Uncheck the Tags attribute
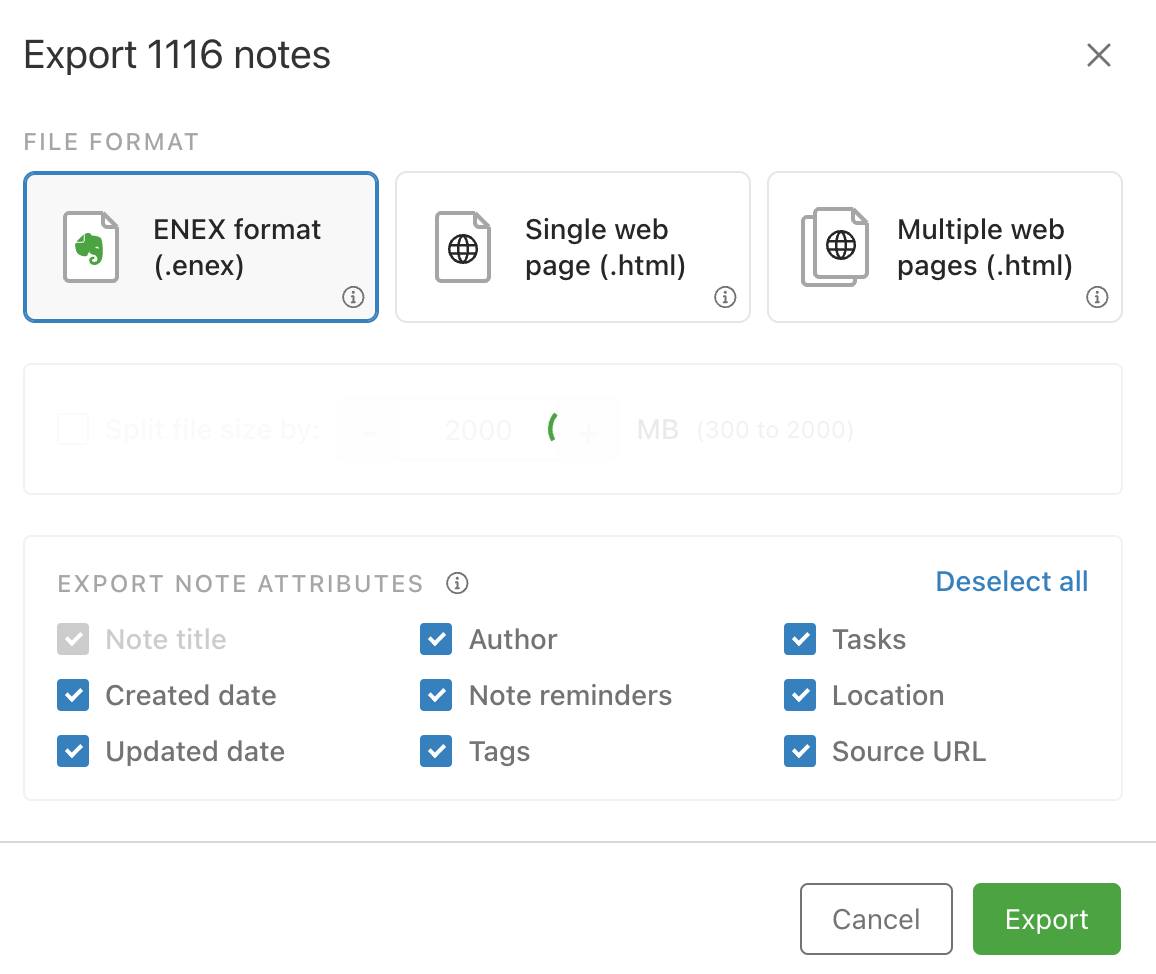The width and height of the screenshot is (1156, 974). pos(436,752)
